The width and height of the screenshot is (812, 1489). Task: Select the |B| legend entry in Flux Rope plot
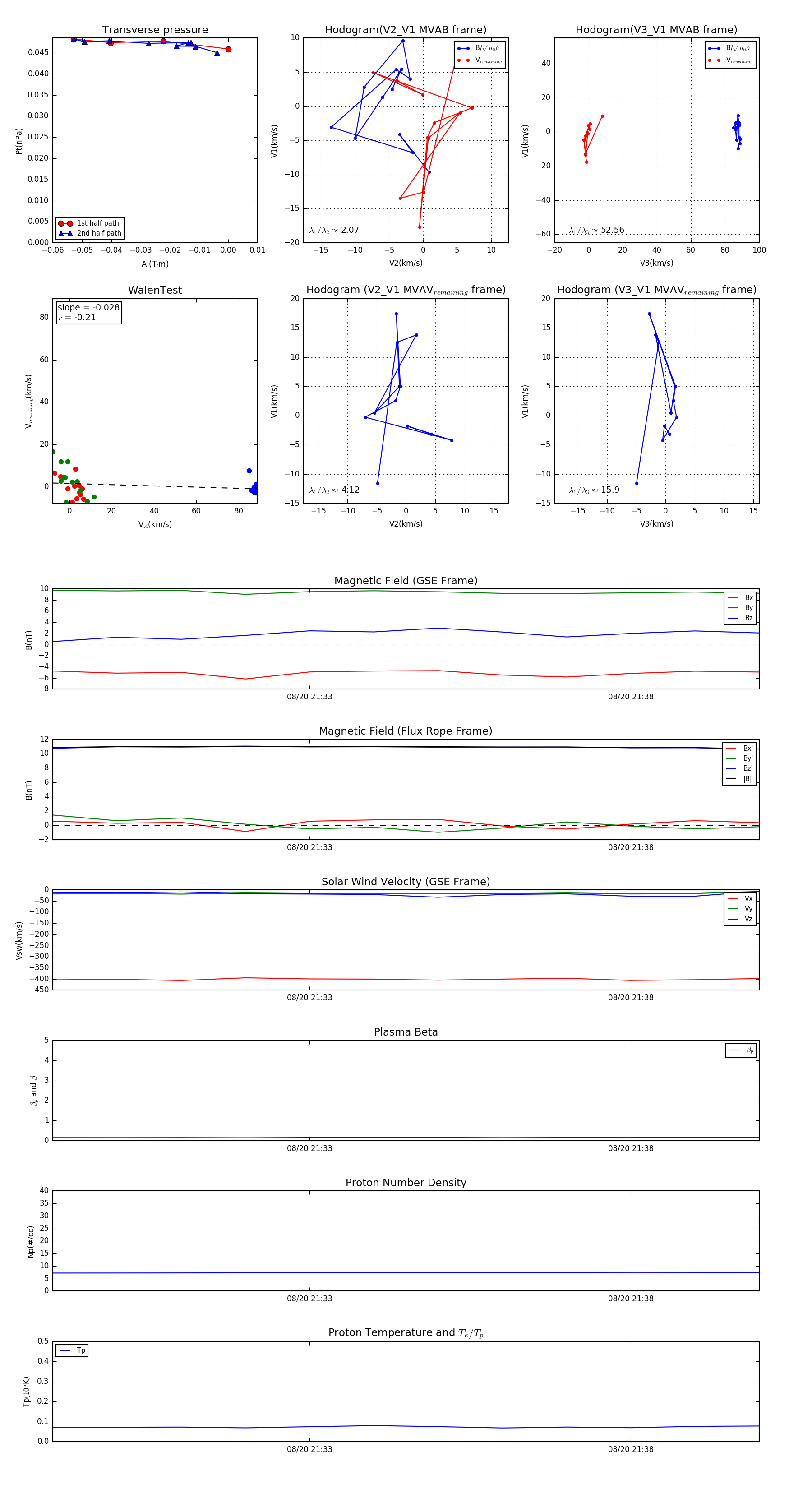tap(740, 779)
